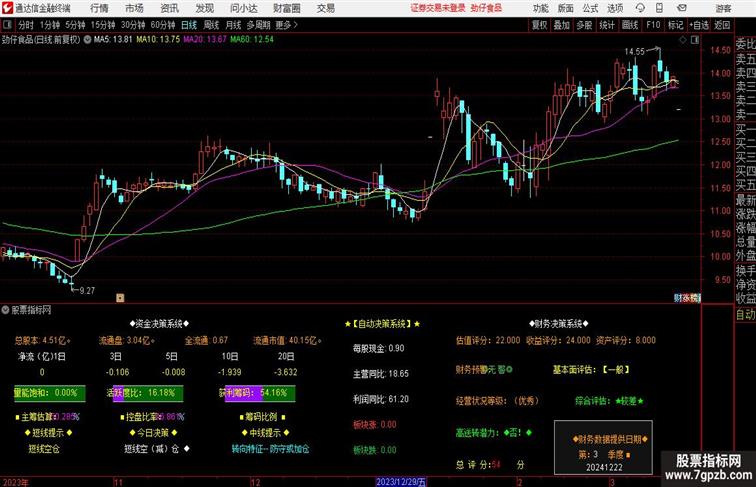Add stock via the +自选 button
Viewport: 756px width, 487px height.
699,25
